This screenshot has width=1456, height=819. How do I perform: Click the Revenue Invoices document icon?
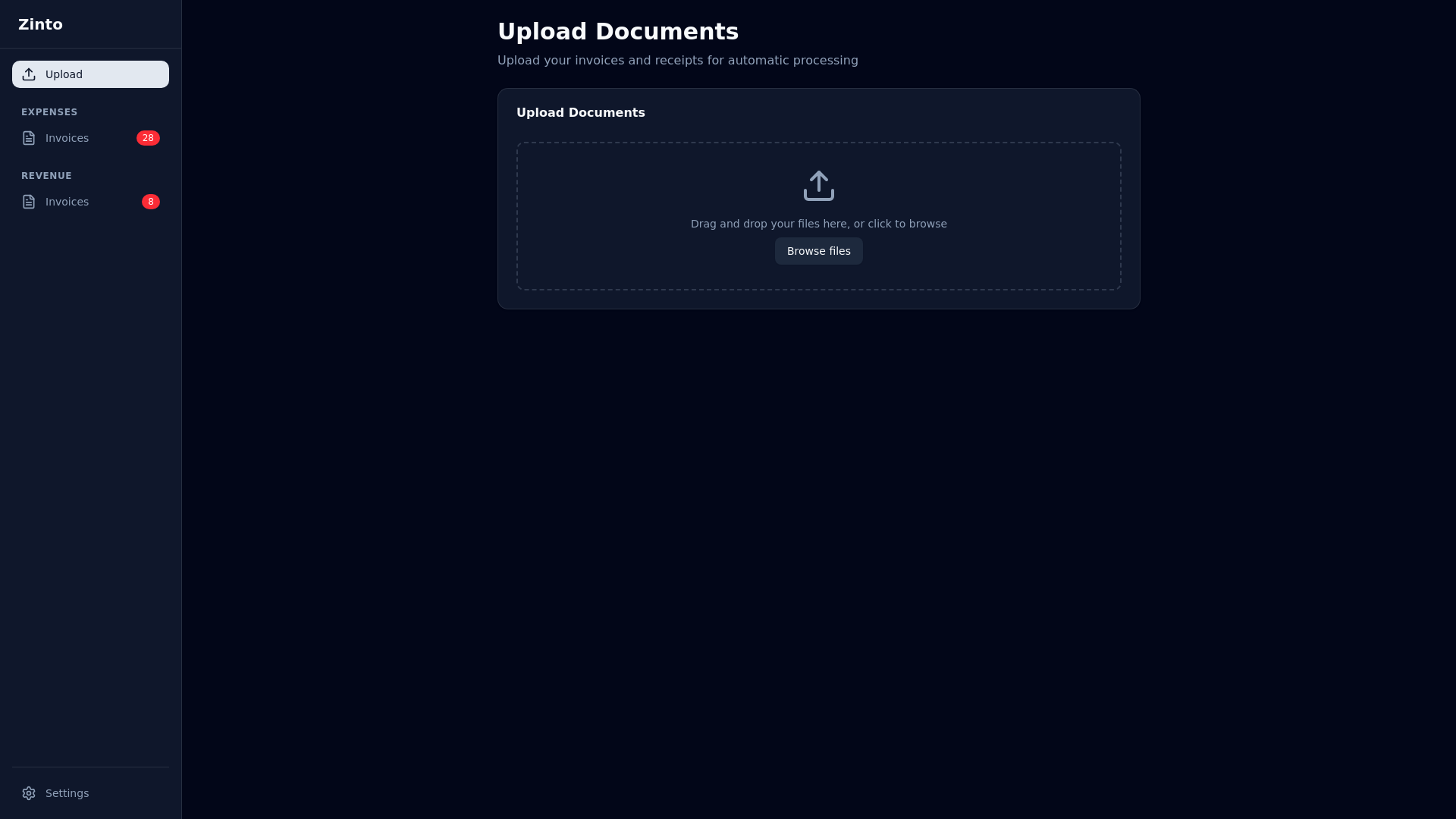point(29,202)
